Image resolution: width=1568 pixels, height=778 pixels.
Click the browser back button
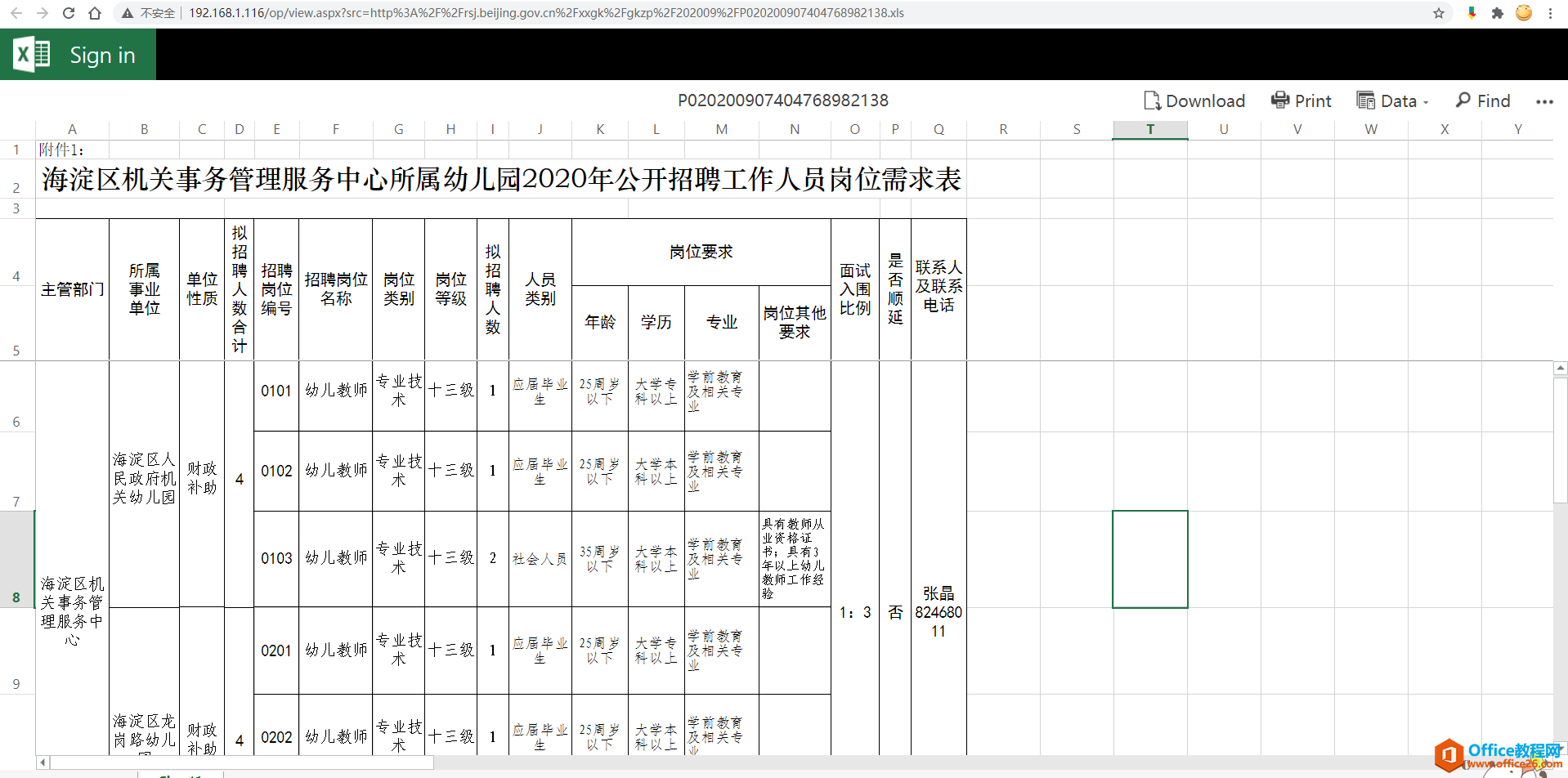click(x=15, y=12)
